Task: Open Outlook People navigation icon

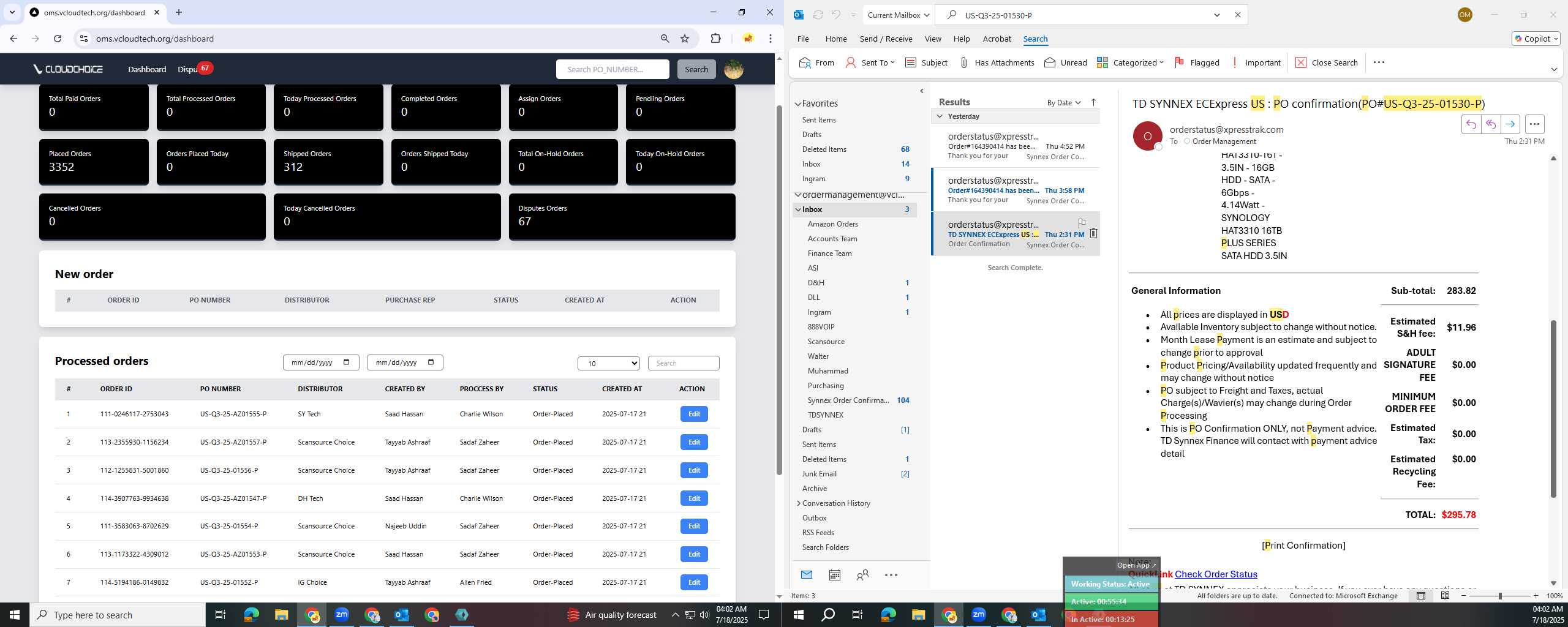Action: tap(862, 575)
